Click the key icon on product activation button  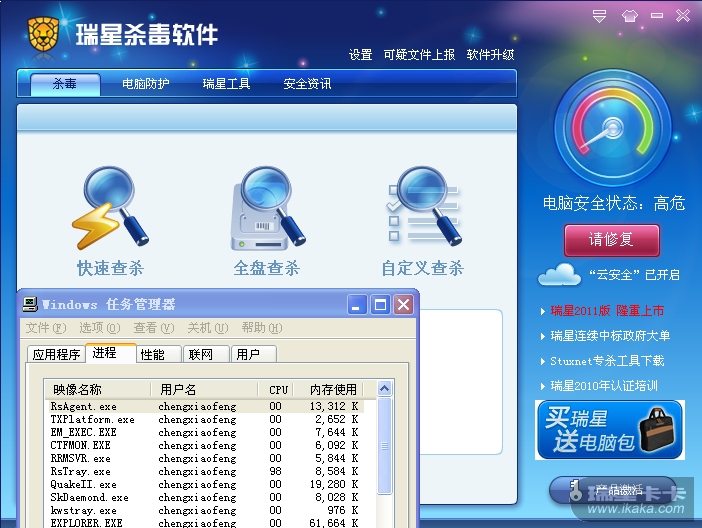click(x=576, y=491)
